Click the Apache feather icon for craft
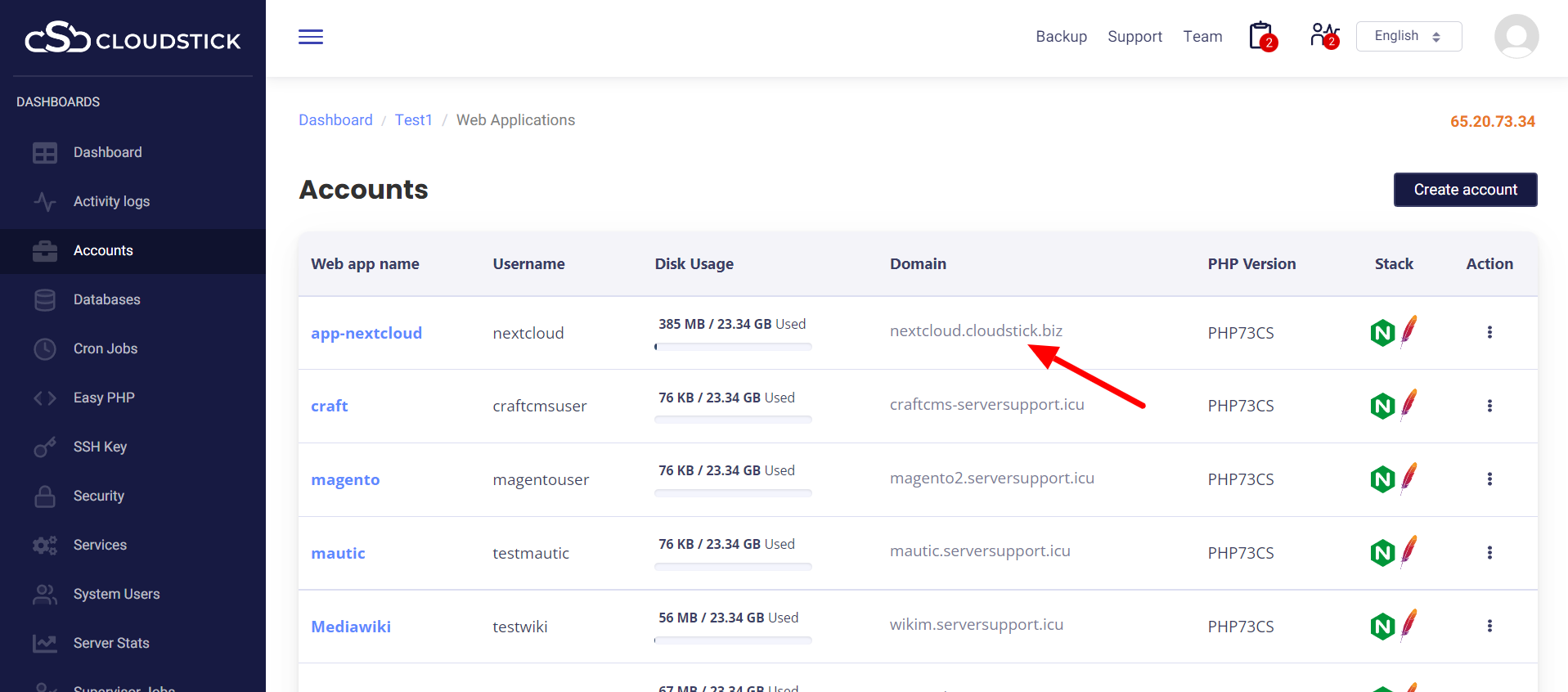Viewport: 1568px width, 692px height. click(1409, 405)
